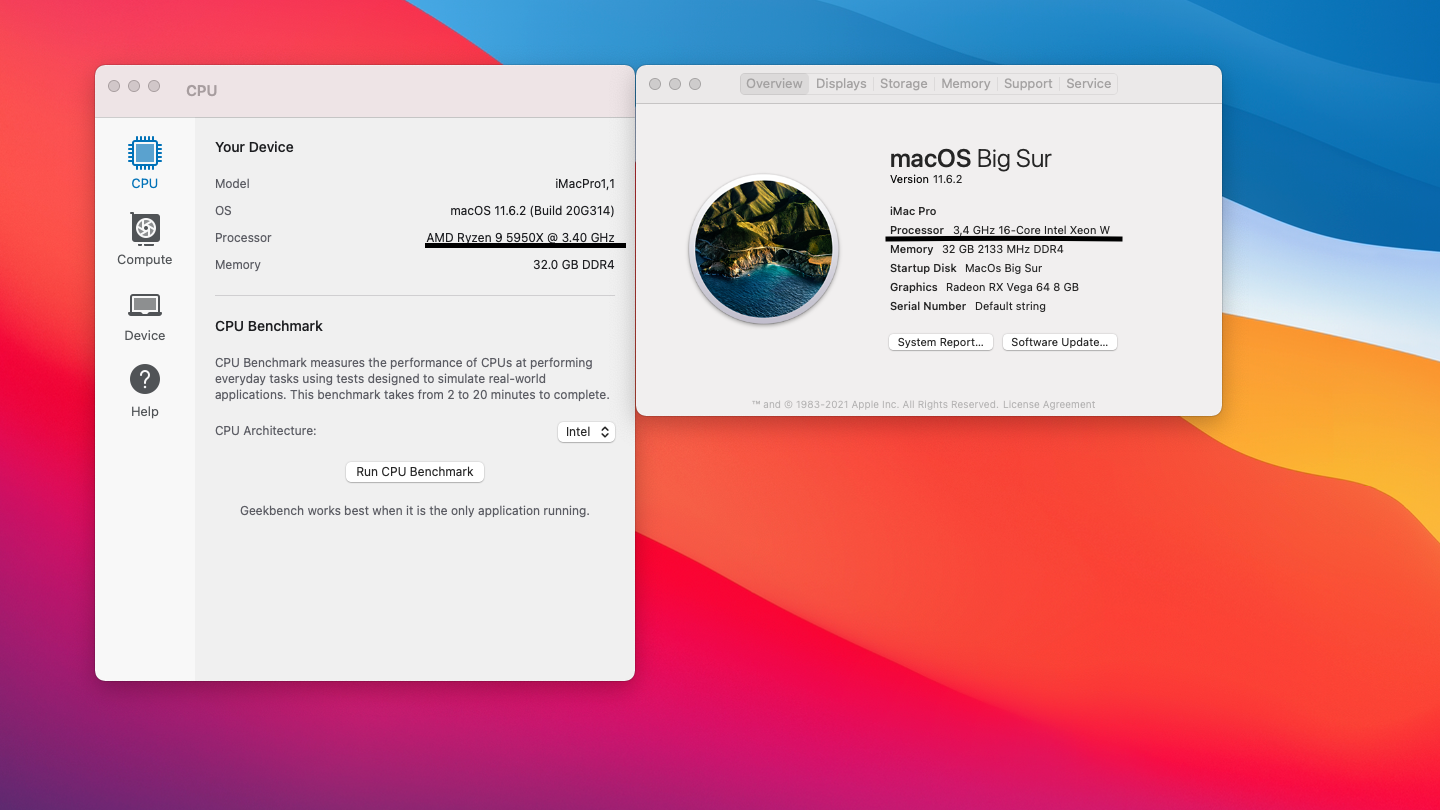Open the Support tab
This screenshot has width=1440, height=810.
pos(1028,84)
